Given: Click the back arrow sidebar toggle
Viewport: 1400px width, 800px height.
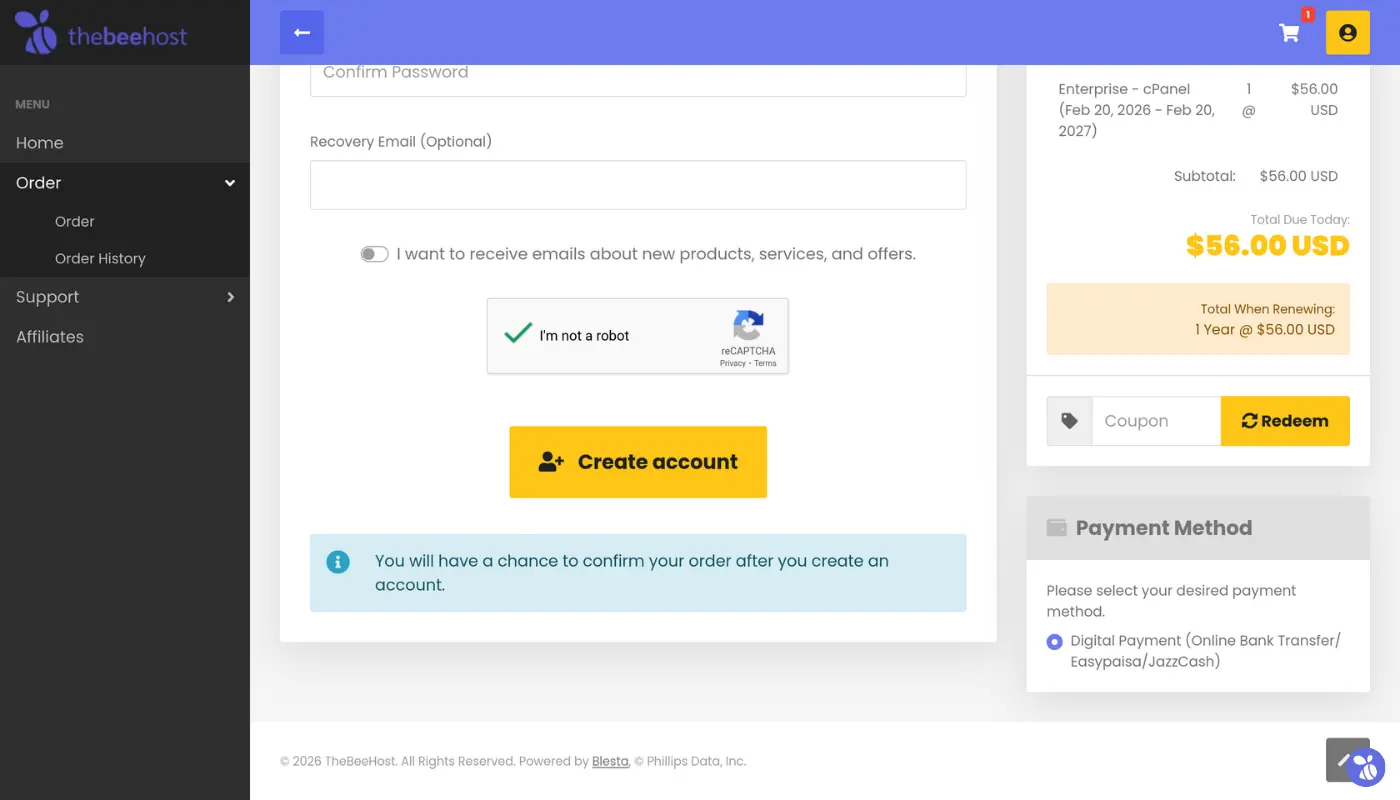Looking at the screenshot, I should click(302, 33).
